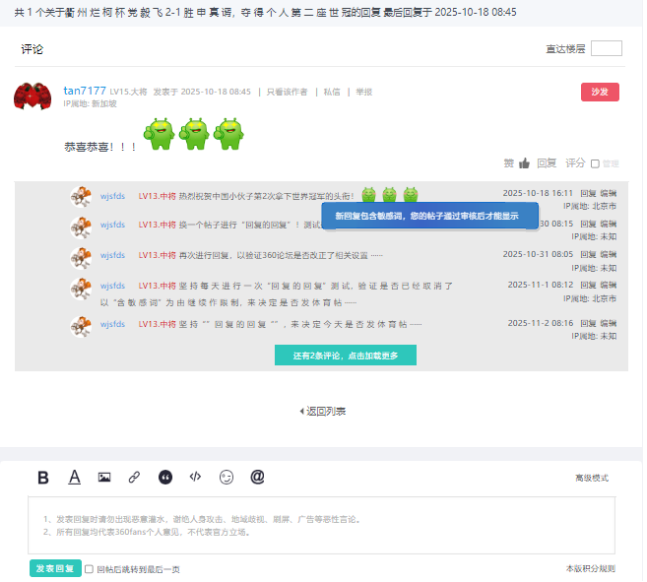647x582 pixels.
Task: Edit the 2025-10-18 16:11 comment
Action: 608,193
